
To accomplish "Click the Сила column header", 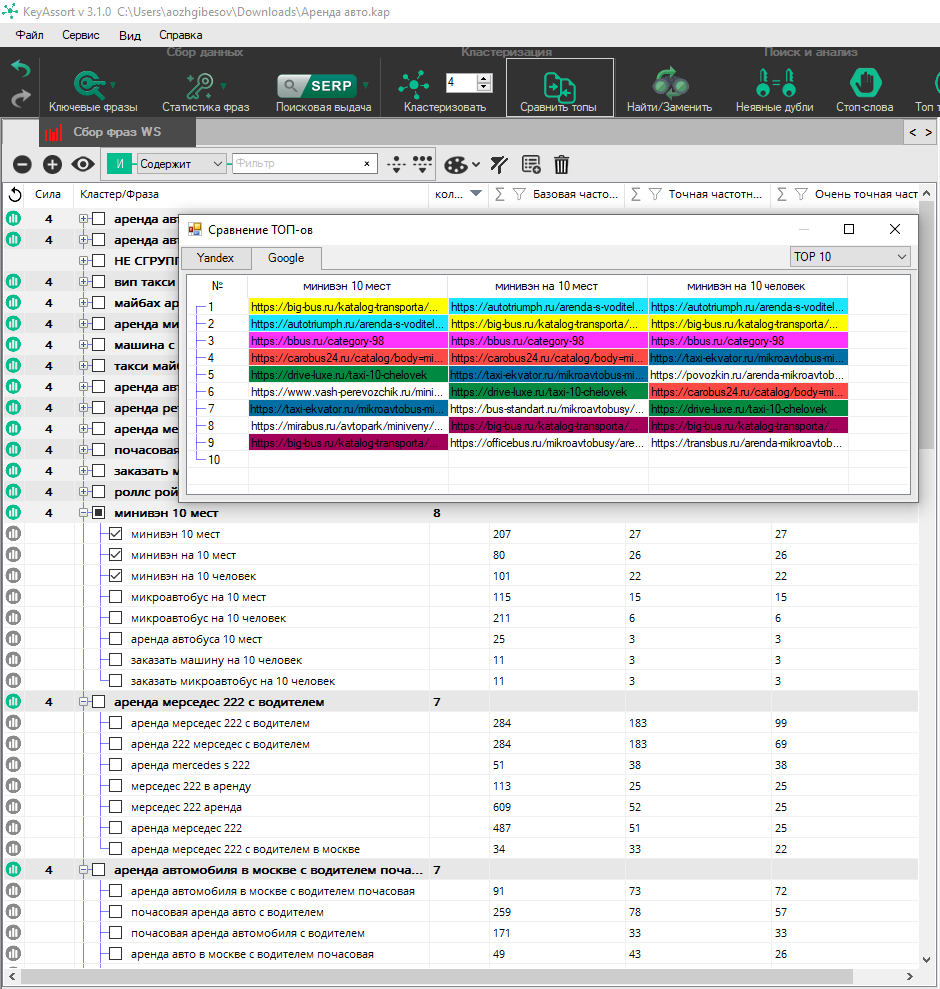I will pyautogui.click(x=48, y=194).
